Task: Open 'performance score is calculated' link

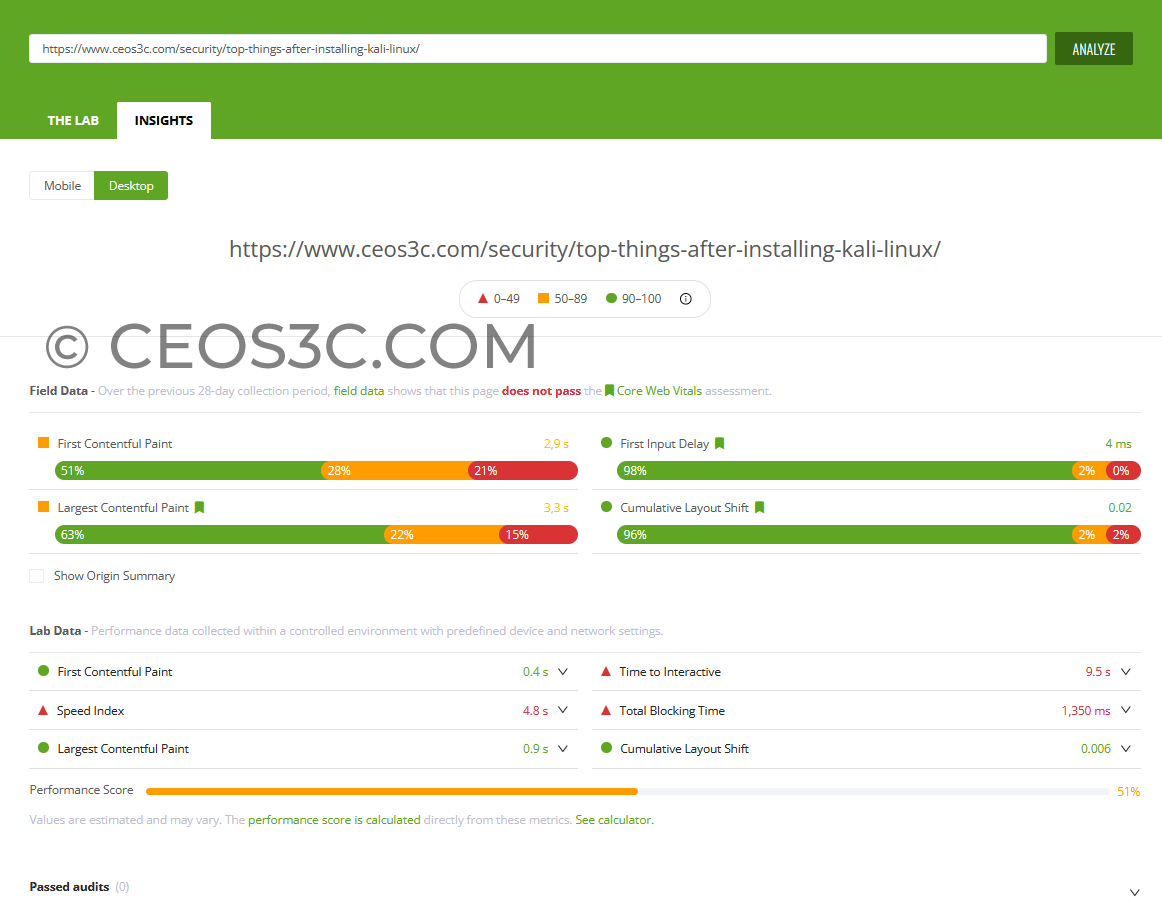Action: pos(334,820)
